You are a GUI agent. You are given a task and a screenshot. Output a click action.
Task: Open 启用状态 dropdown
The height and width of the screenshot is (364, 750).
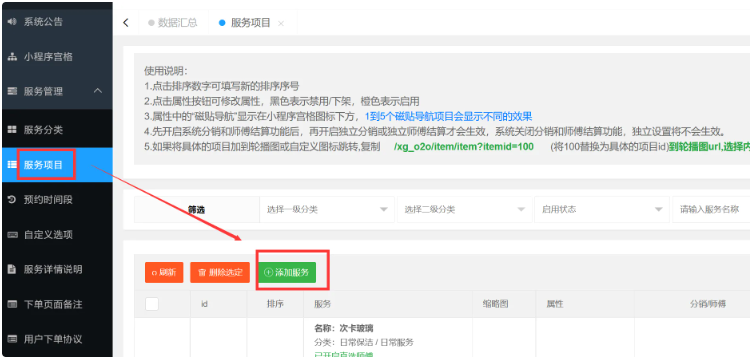pos(602,210)
